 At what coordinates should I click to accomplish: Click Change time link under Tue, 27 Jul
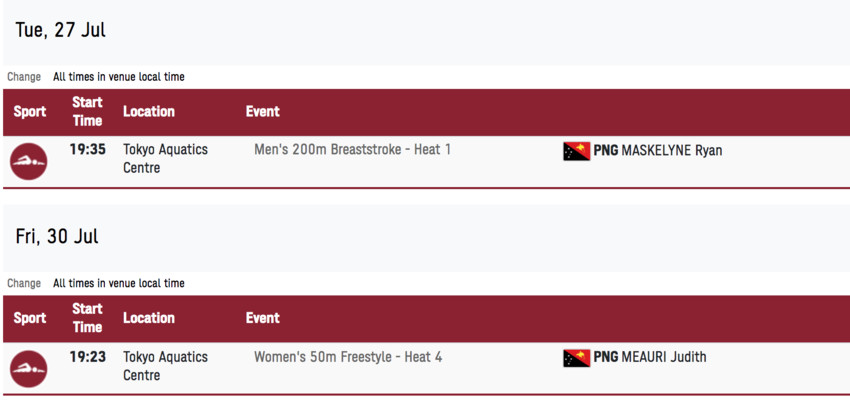[x=24, y=77]
